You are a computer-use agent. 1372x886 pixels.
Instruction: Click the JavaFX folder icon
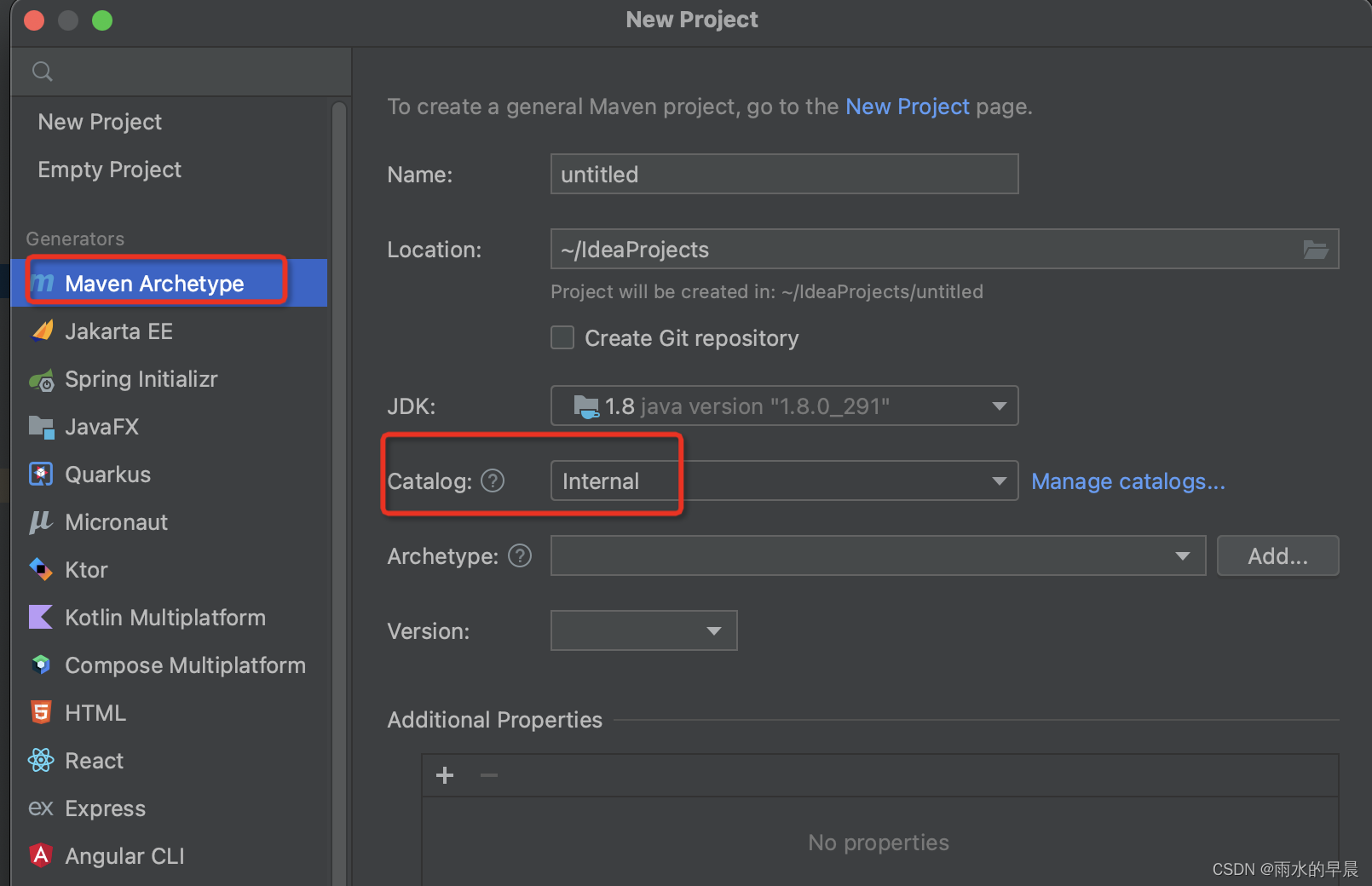[x=42, y=427]
